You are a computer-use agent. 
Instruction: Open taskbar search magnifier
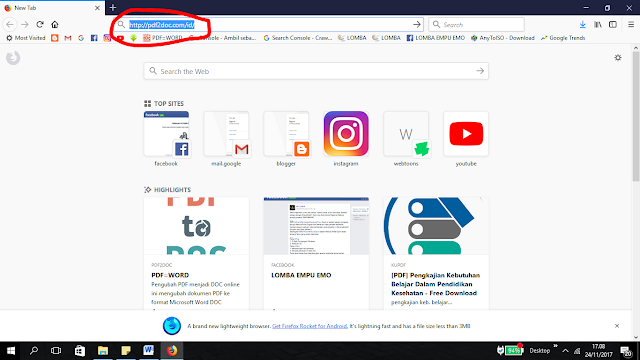point(33,351)
